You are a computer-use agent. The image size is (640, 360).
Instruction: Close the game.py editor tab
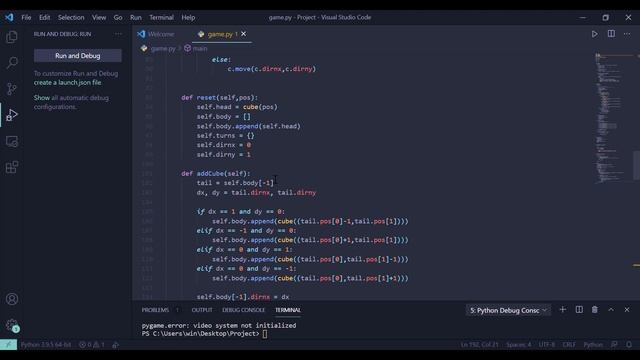pyautogui.click(x=244, y=34)
